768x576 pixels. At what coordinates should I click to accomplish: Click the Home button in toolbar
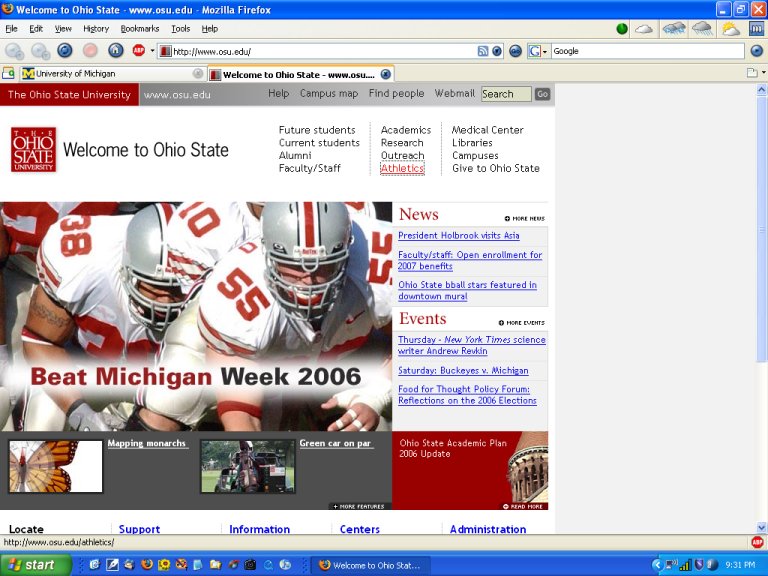click(x=116, y=50)
